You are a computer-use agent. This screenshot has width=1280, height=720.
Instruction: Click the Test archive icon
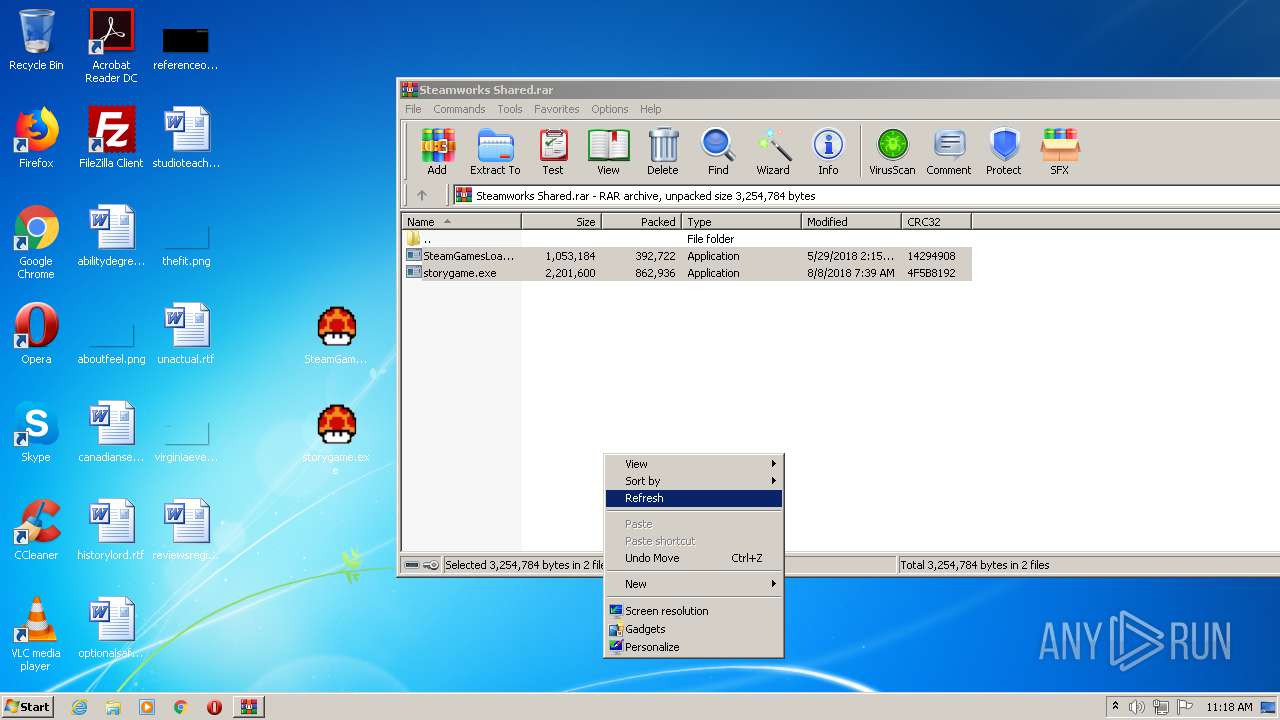click(553, 152)
